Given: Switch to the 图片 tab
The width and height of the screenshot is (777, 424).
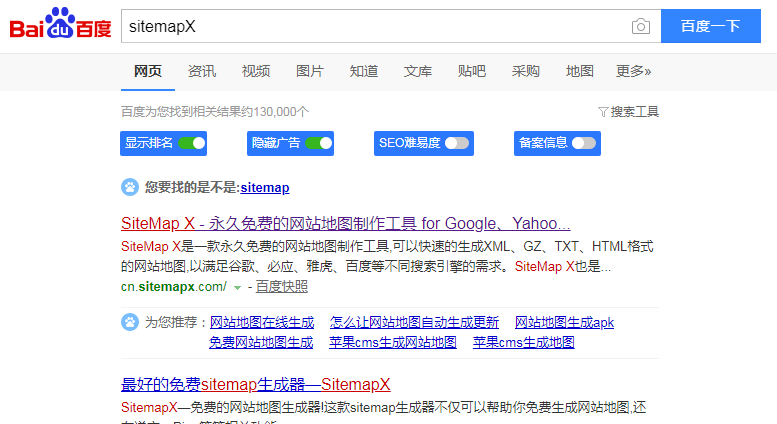Looking at the screenshot, I should [x=310, y=71].
